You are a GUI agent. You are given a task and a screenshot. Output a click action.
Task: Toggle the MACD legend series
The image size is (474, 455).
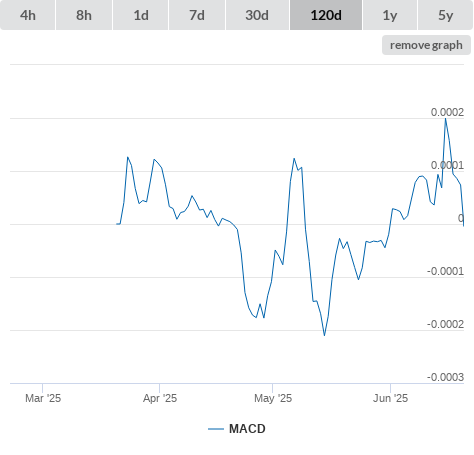[237, 429]
